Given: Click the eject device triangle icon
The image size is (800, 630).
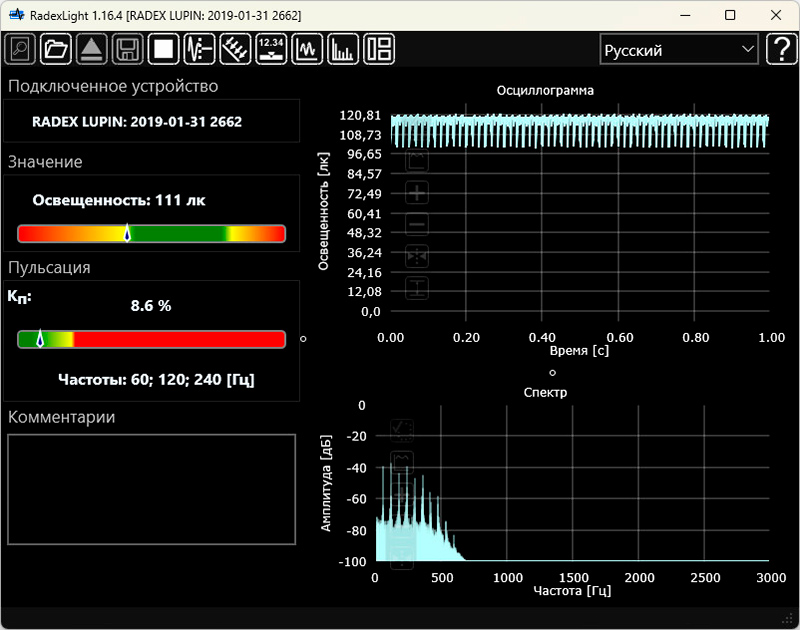Looking at the screenshot, I should (x=92, y=48).
